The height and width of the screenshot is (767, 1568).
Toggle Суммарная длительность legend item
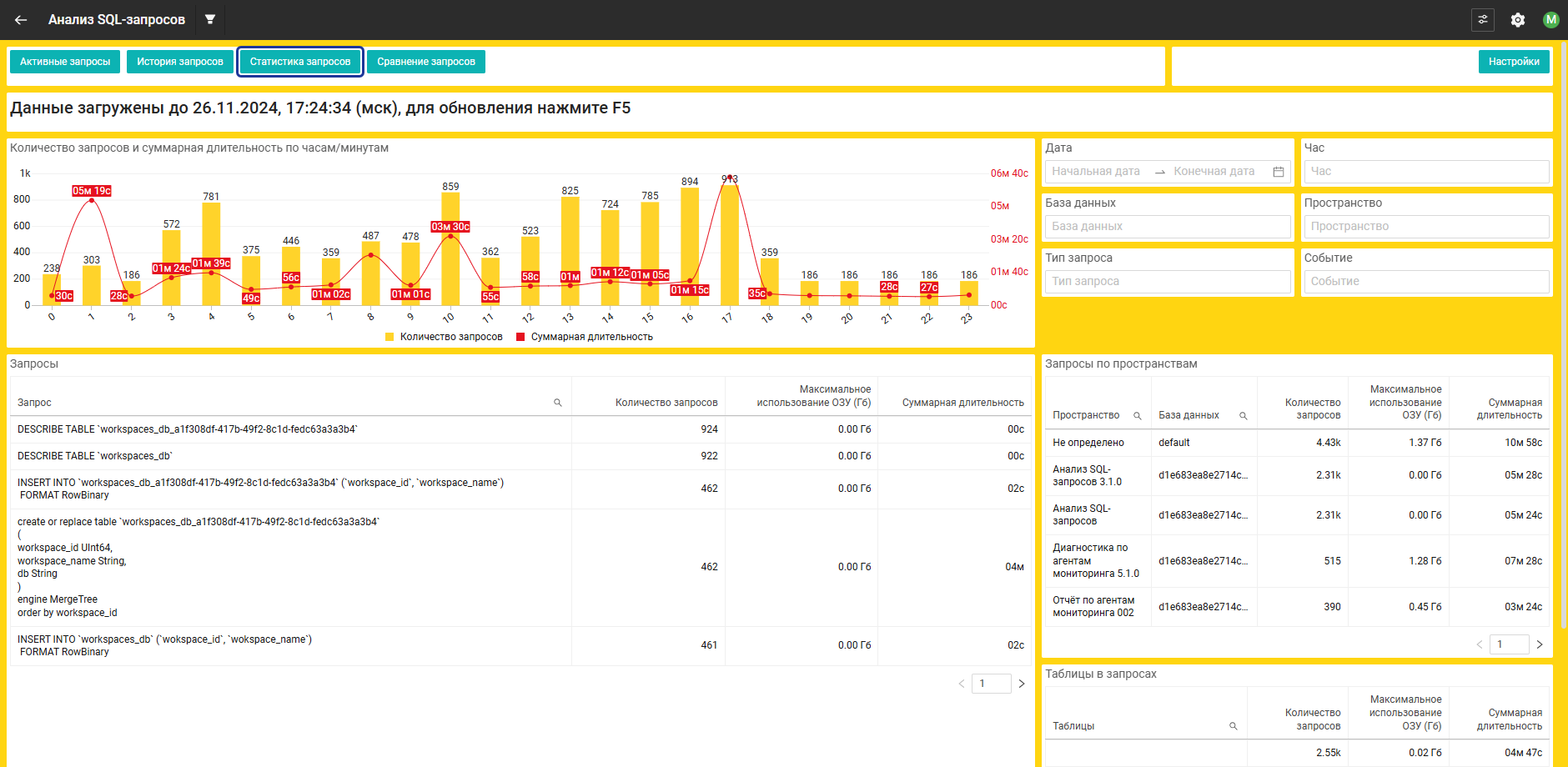tap(585, 337)
